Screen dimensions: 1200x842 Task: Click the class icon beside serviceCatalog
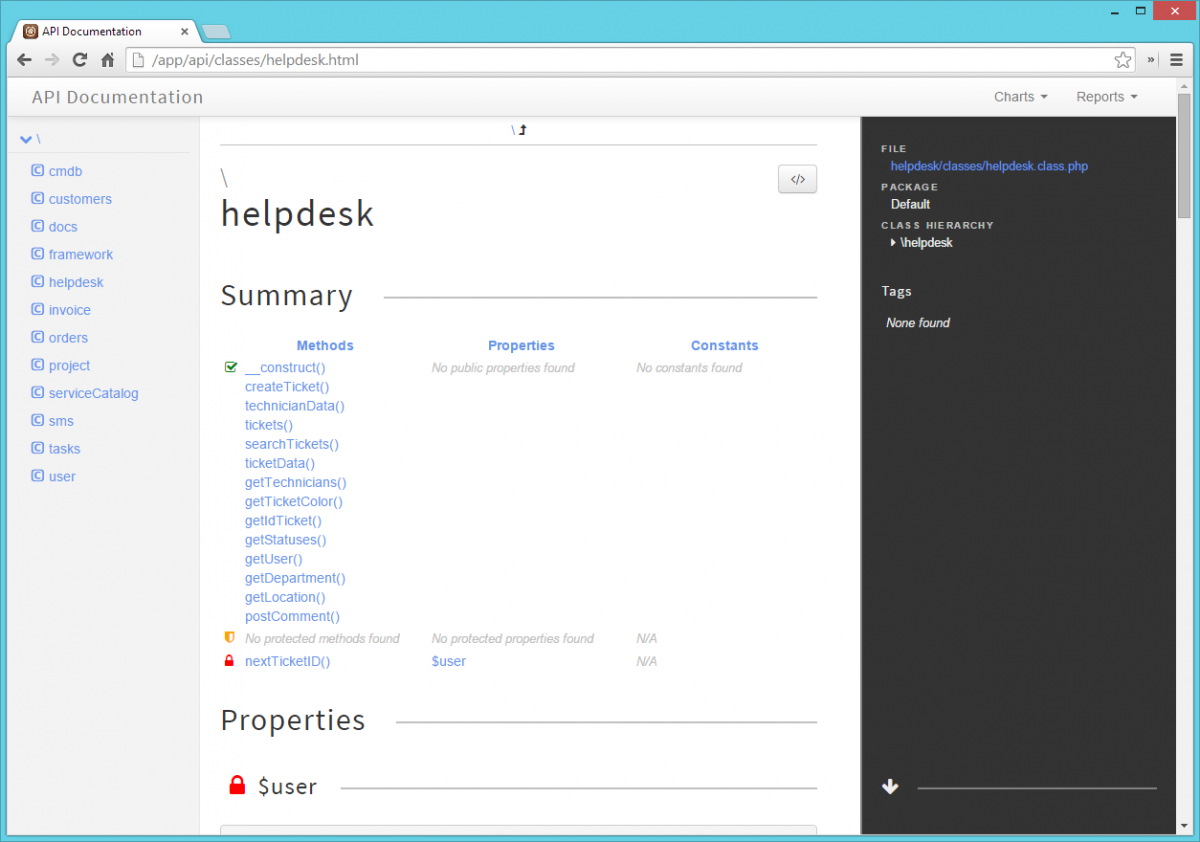36,393
